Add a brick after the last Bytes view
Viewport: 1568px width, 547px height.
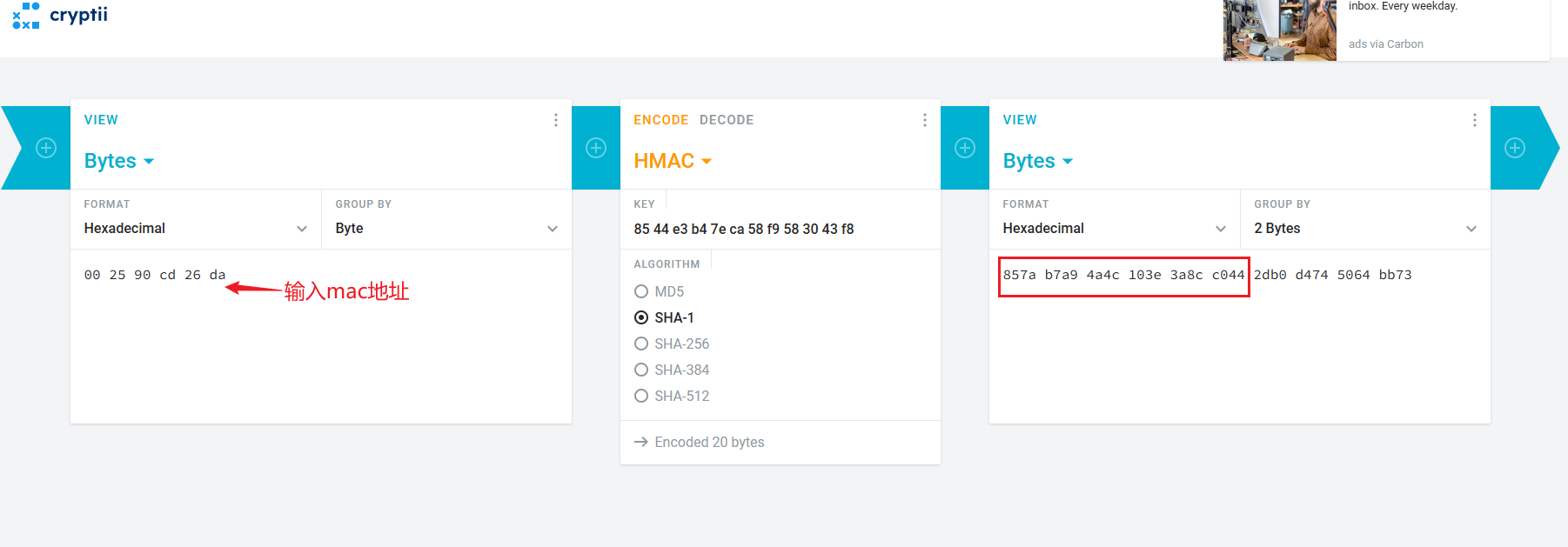click(x=1515, y=148)
